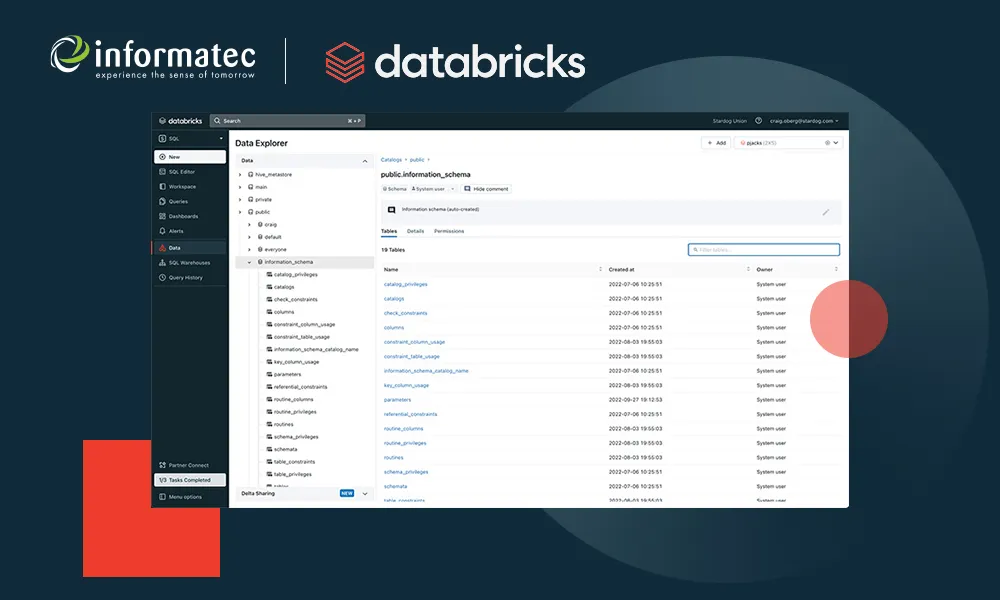Screen dimensions: 1000x600
Task: Open Query History in sidebar
Action: coord(181,277)
